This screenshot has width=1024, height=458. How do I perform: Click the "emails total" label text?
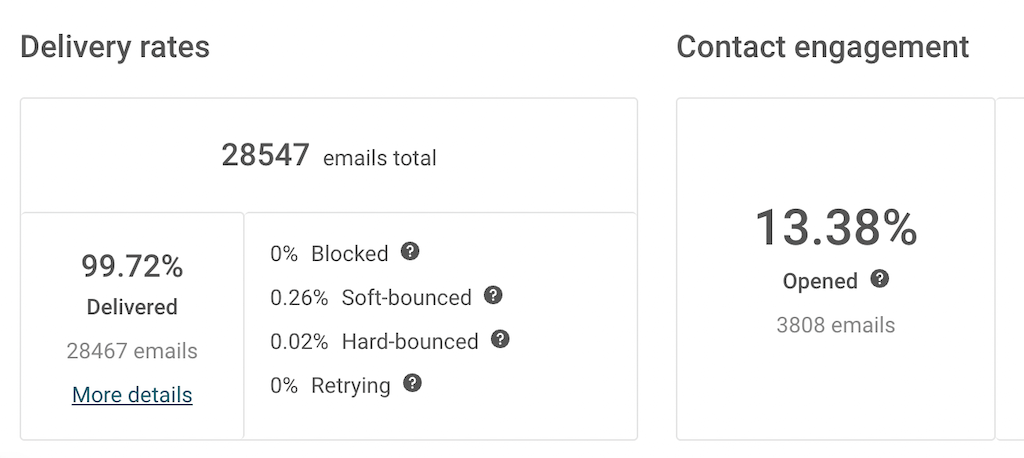(380, 158)
